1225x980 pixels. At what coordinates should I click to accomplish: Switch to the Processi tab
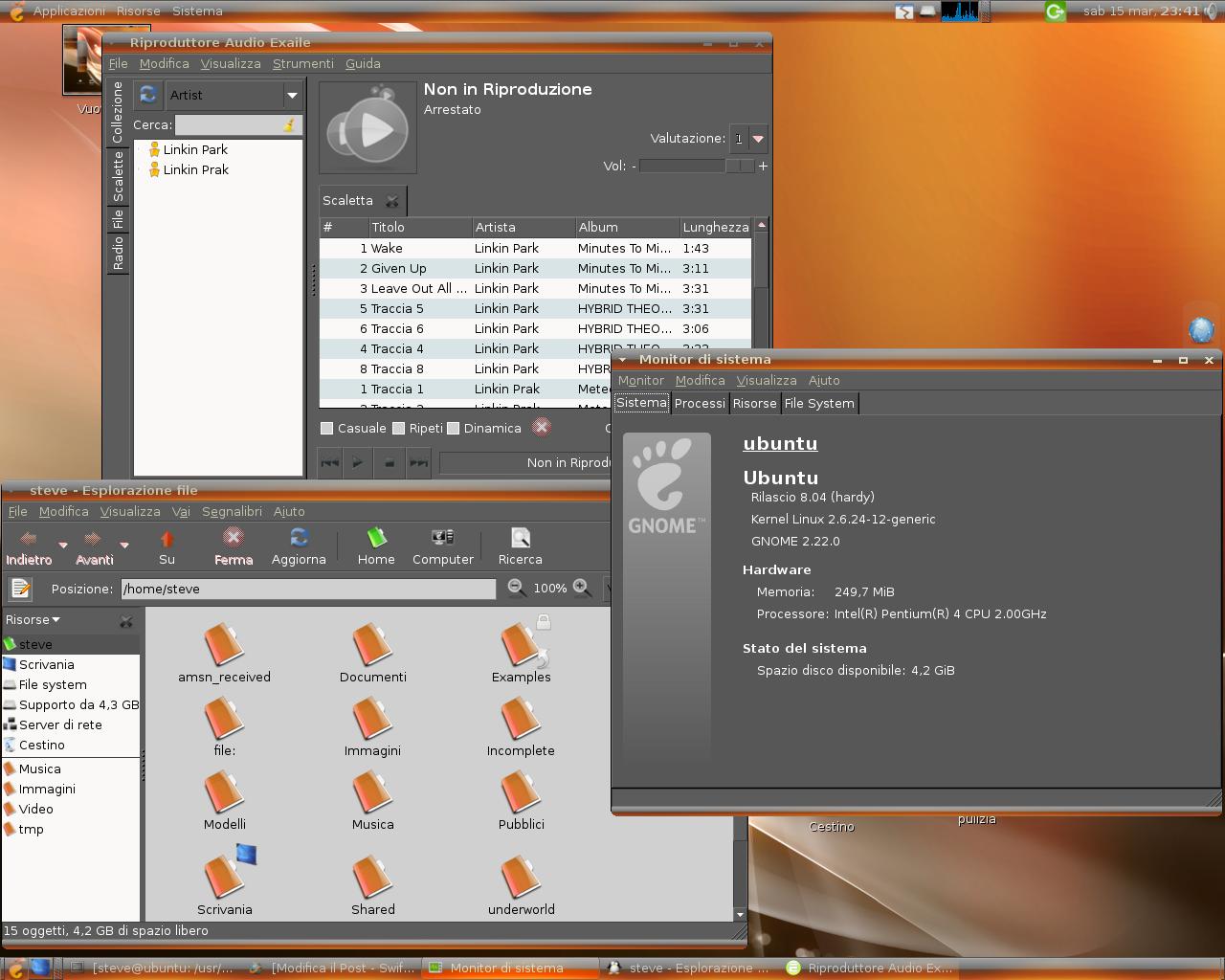coord(700,404)
